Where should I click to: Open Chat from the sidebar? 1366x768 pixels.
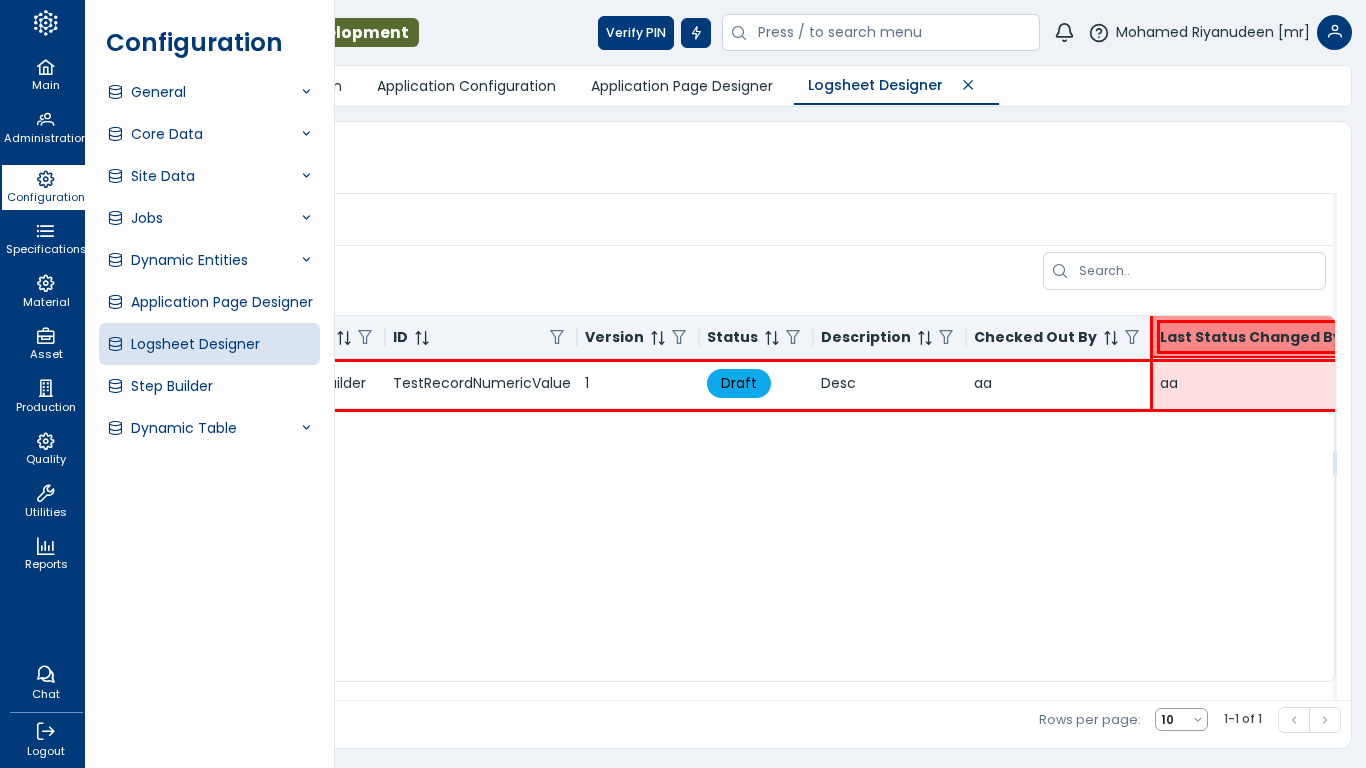pyautogui.click(x=45, y=682)
